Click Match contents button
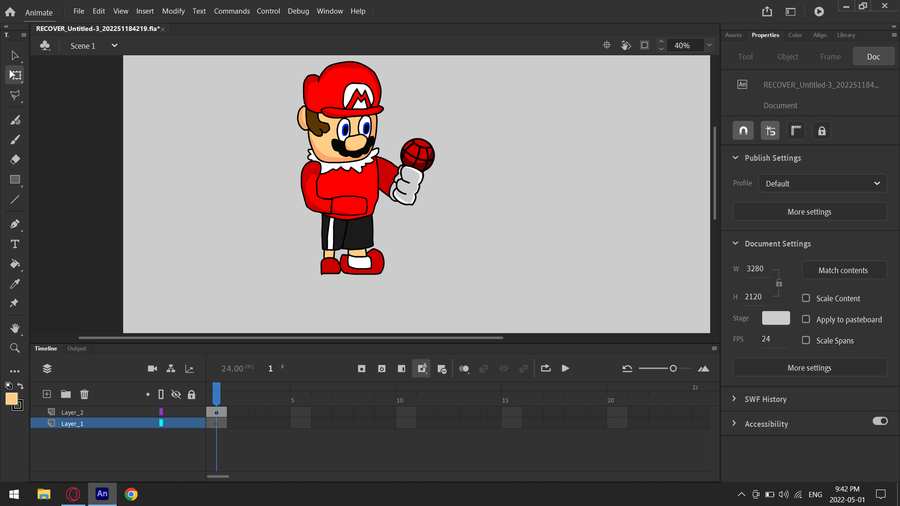 [x=843, y=270]
